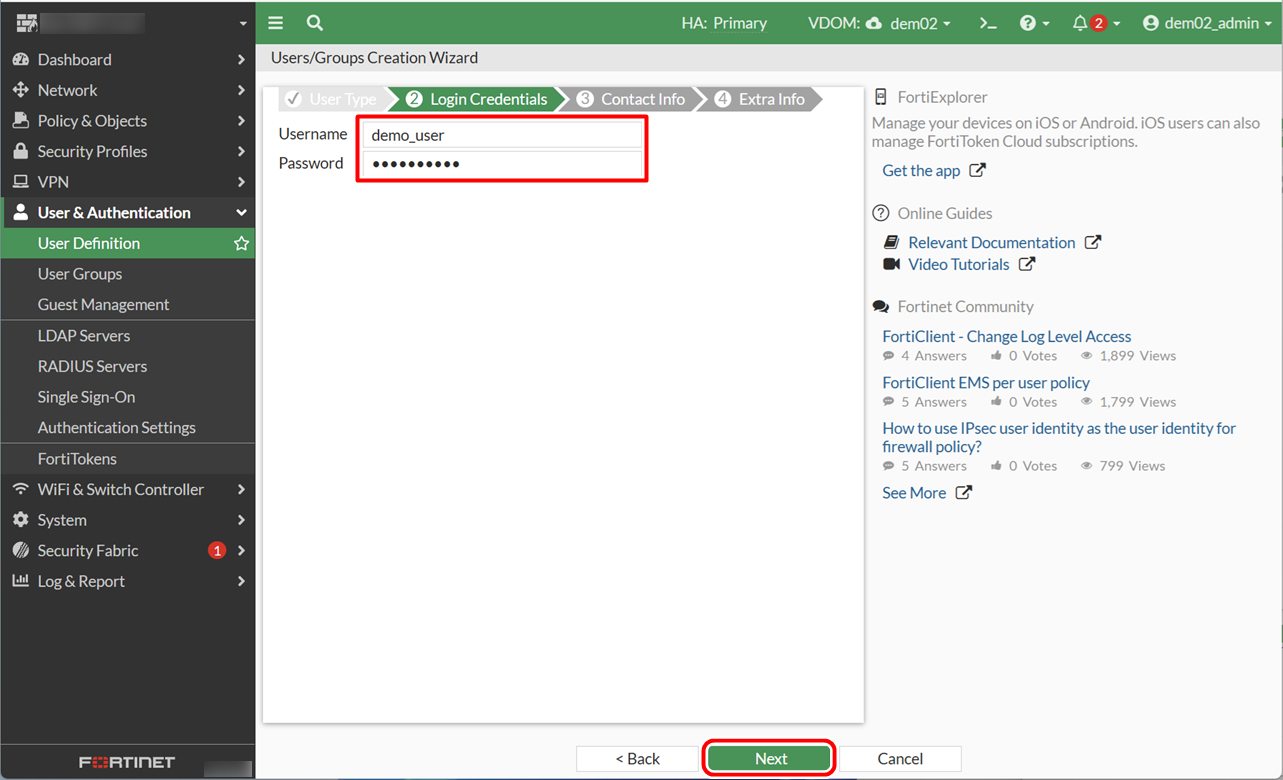The image size is (1283, 780).
Task: Open the help question mark menu
Action: [x=1034, y=23]
